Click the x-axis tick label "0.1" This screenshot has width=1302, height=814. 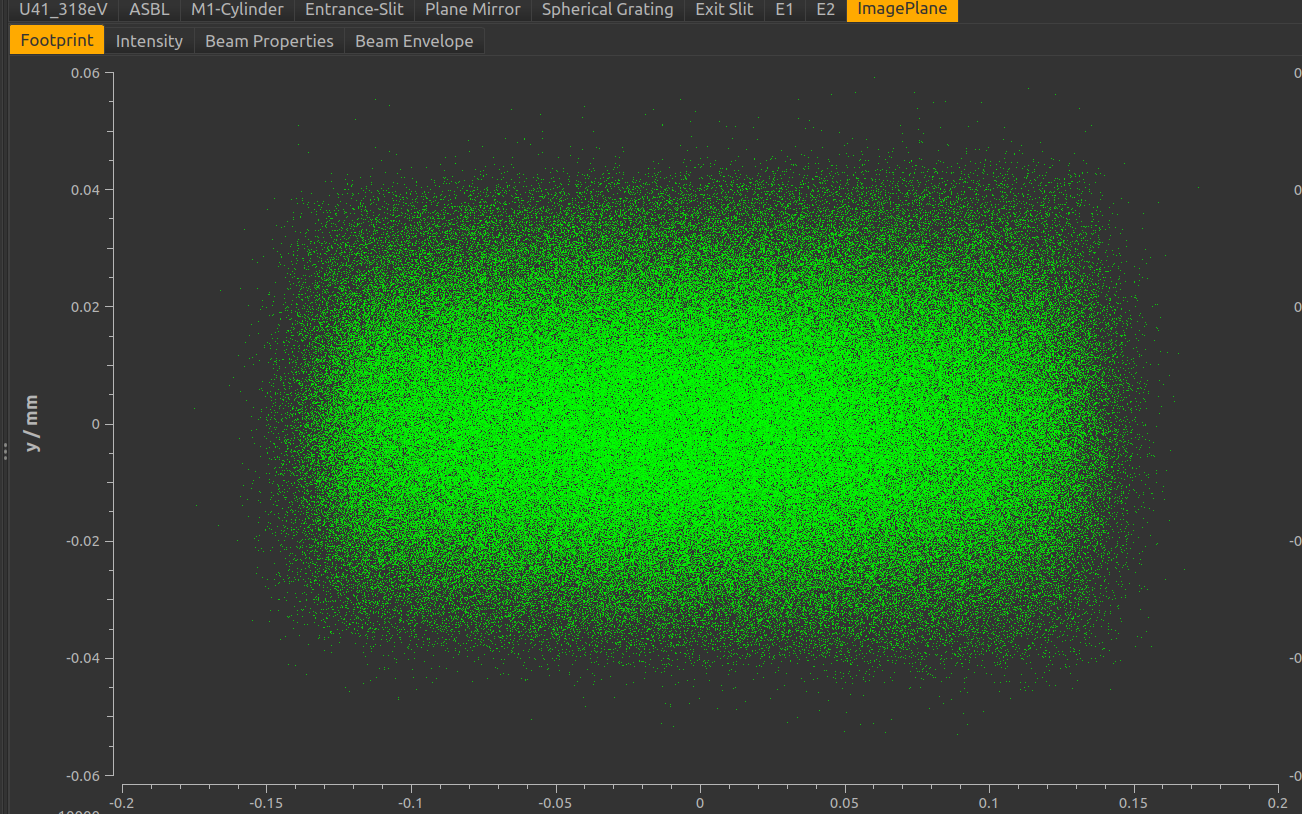(x=989, y=802)
